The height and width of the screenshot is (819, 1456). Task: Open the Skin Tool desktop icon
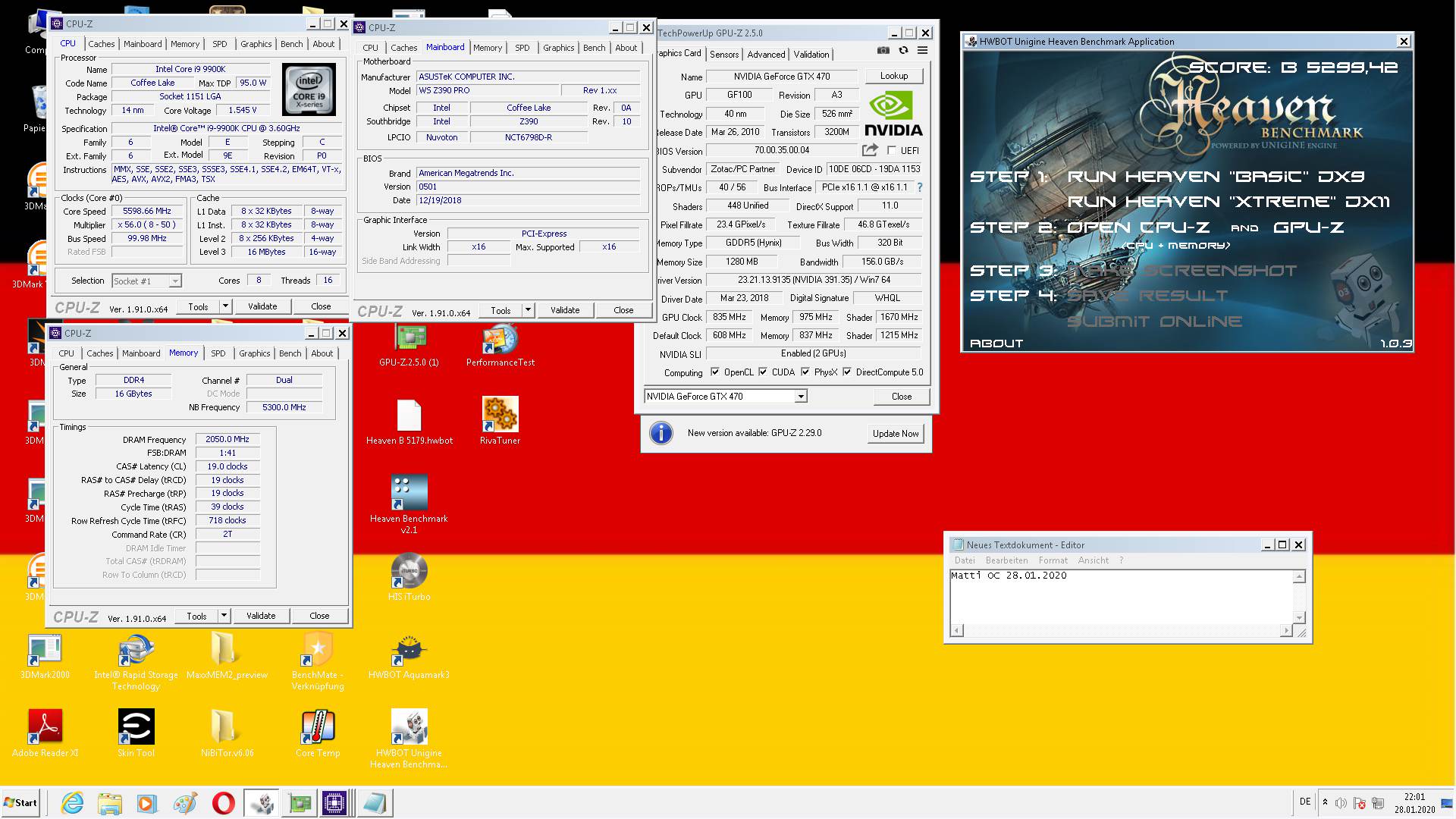136,733
